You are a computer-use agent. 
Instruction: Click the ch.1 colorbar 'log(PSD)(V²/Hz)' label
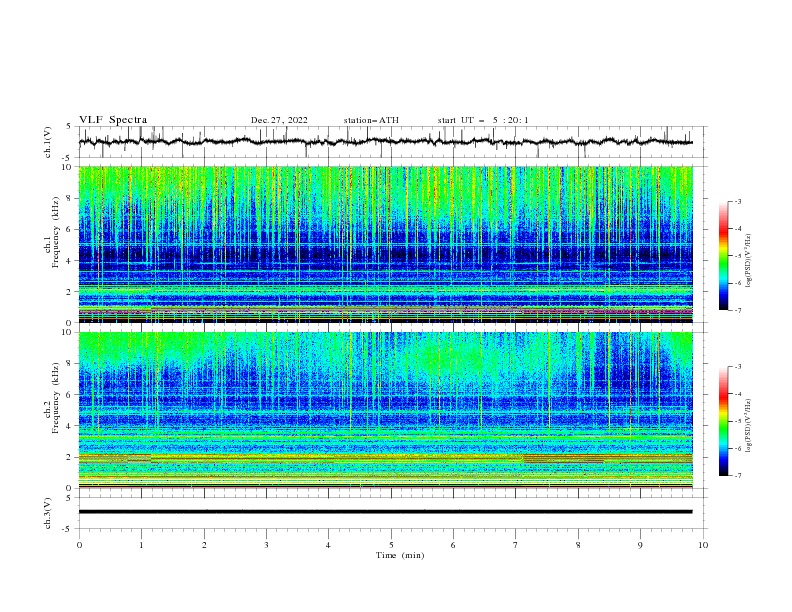[748, 261]
